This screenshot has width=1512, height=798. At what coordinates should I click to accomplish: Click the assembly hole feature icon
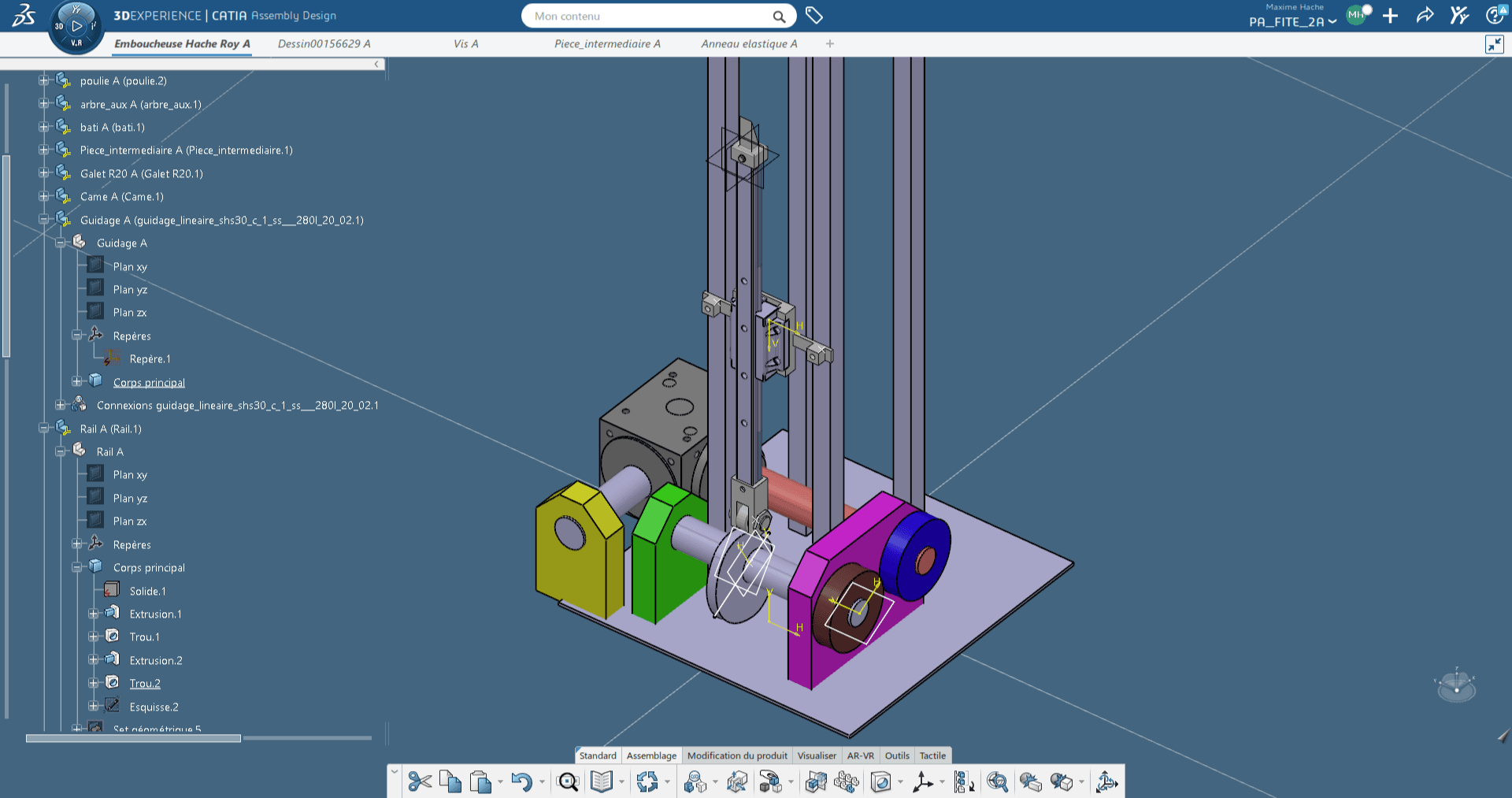pos(881,781)
